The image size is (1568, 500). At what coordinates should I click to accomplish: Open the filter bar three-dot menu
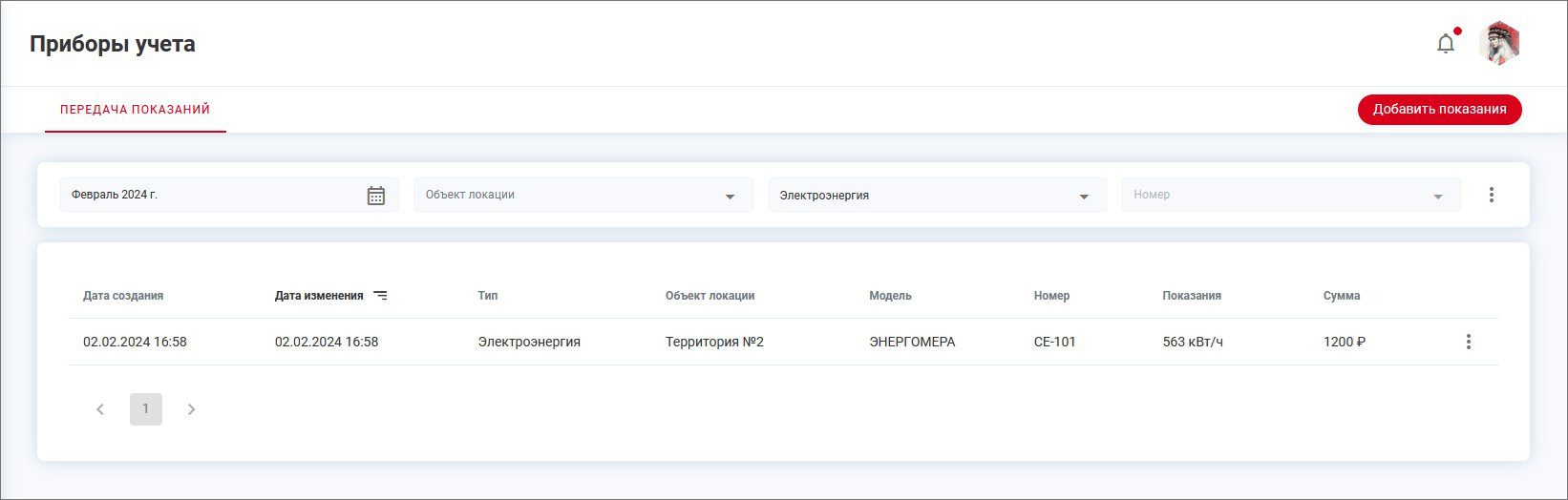(1491, 195)
